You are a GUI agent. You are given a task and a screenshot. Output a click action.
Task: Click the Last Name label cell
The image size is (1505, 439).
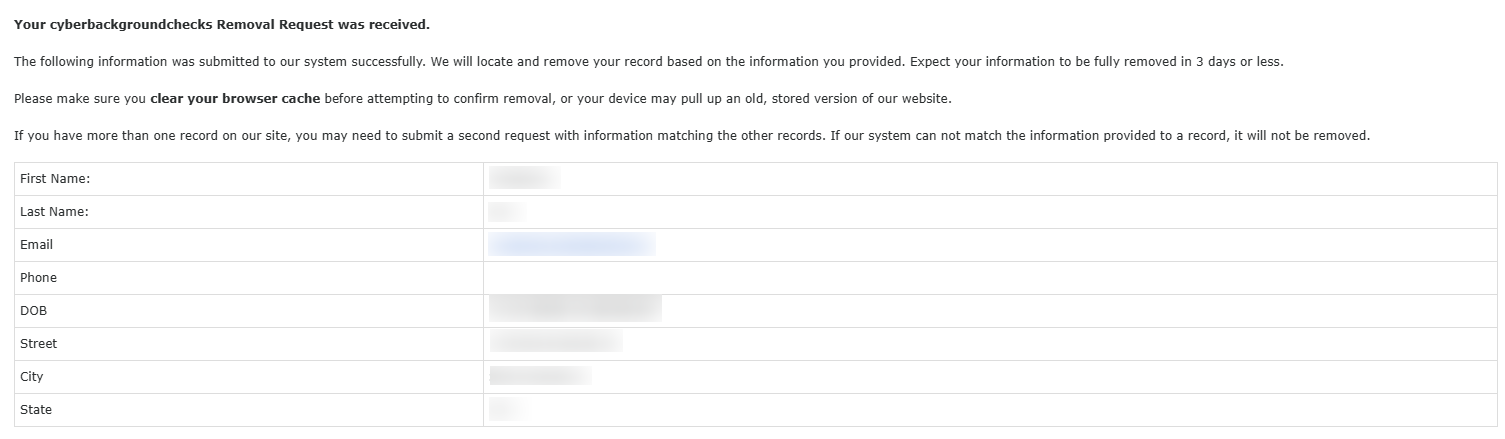coord(249,212)
